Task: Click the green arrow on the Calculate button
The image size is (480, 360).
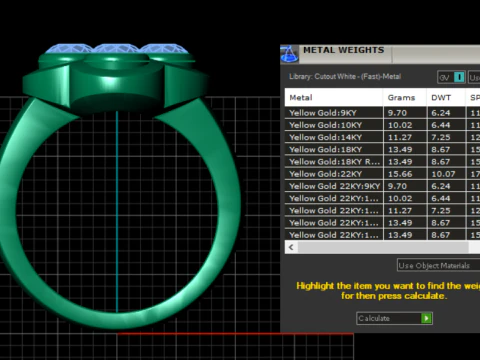Action: tap(426, 318)
